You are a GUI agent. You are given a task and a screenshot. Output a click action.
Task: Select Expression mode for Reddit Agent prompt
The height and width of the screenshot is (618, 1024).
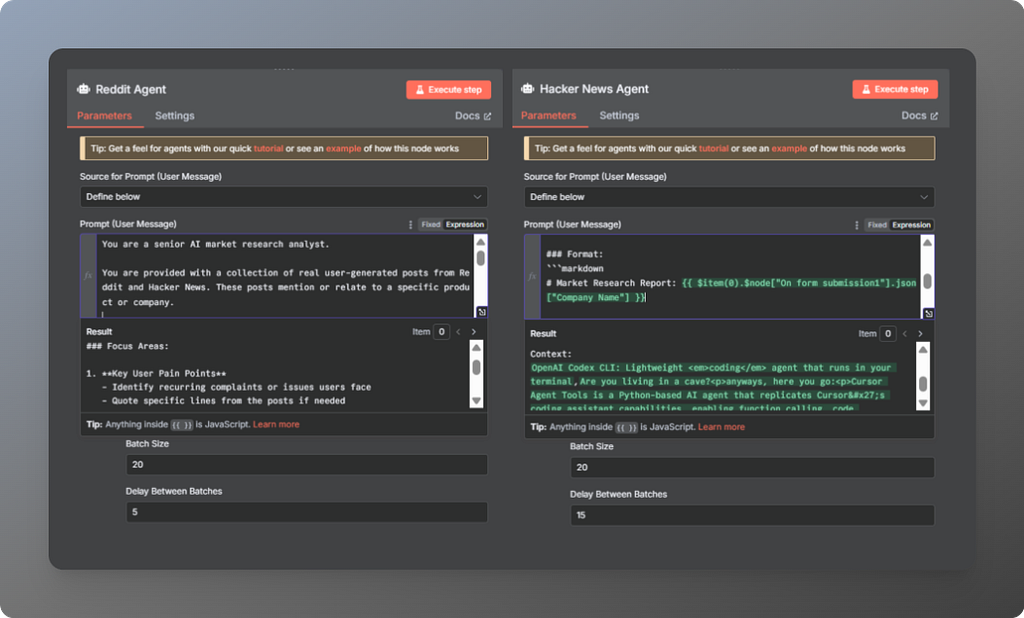(465, 225)
